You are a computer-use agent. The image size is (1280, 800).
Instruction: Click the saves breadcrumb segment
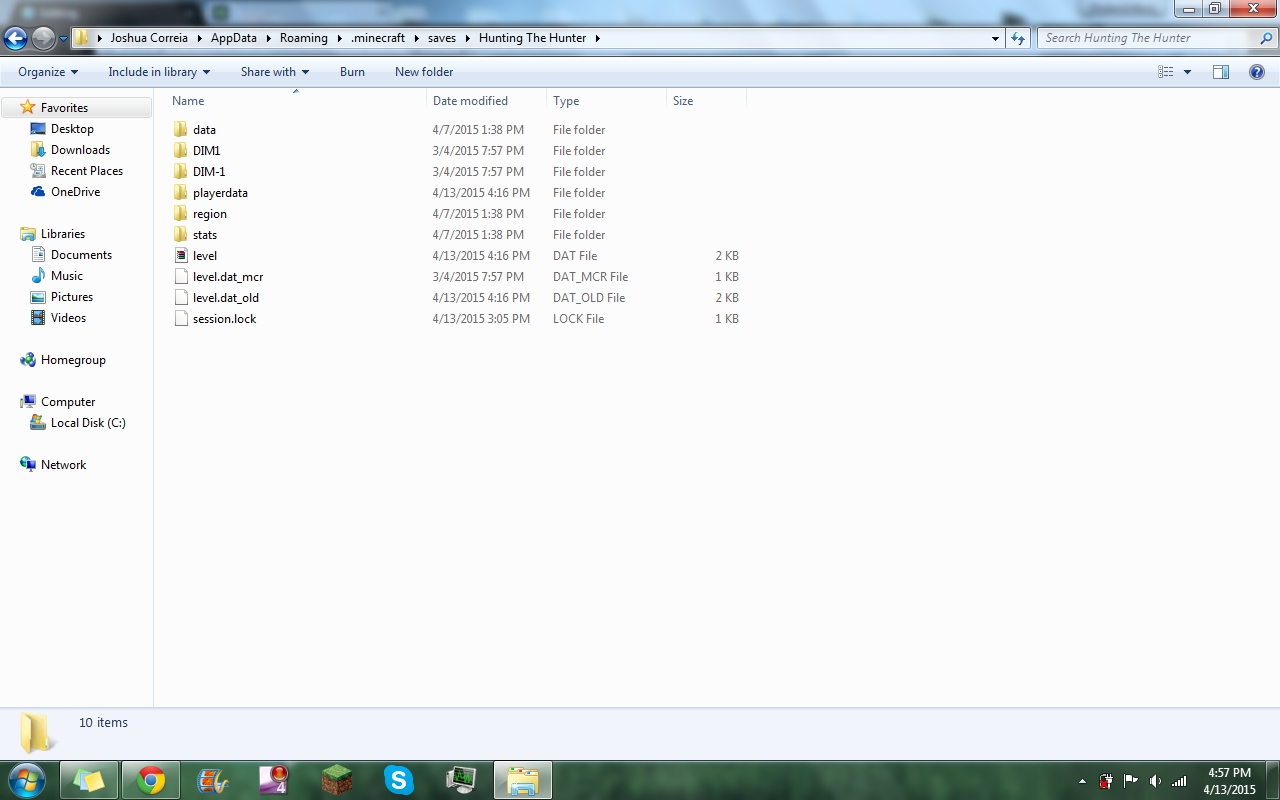pyautogui.click(x=442, y=38)
